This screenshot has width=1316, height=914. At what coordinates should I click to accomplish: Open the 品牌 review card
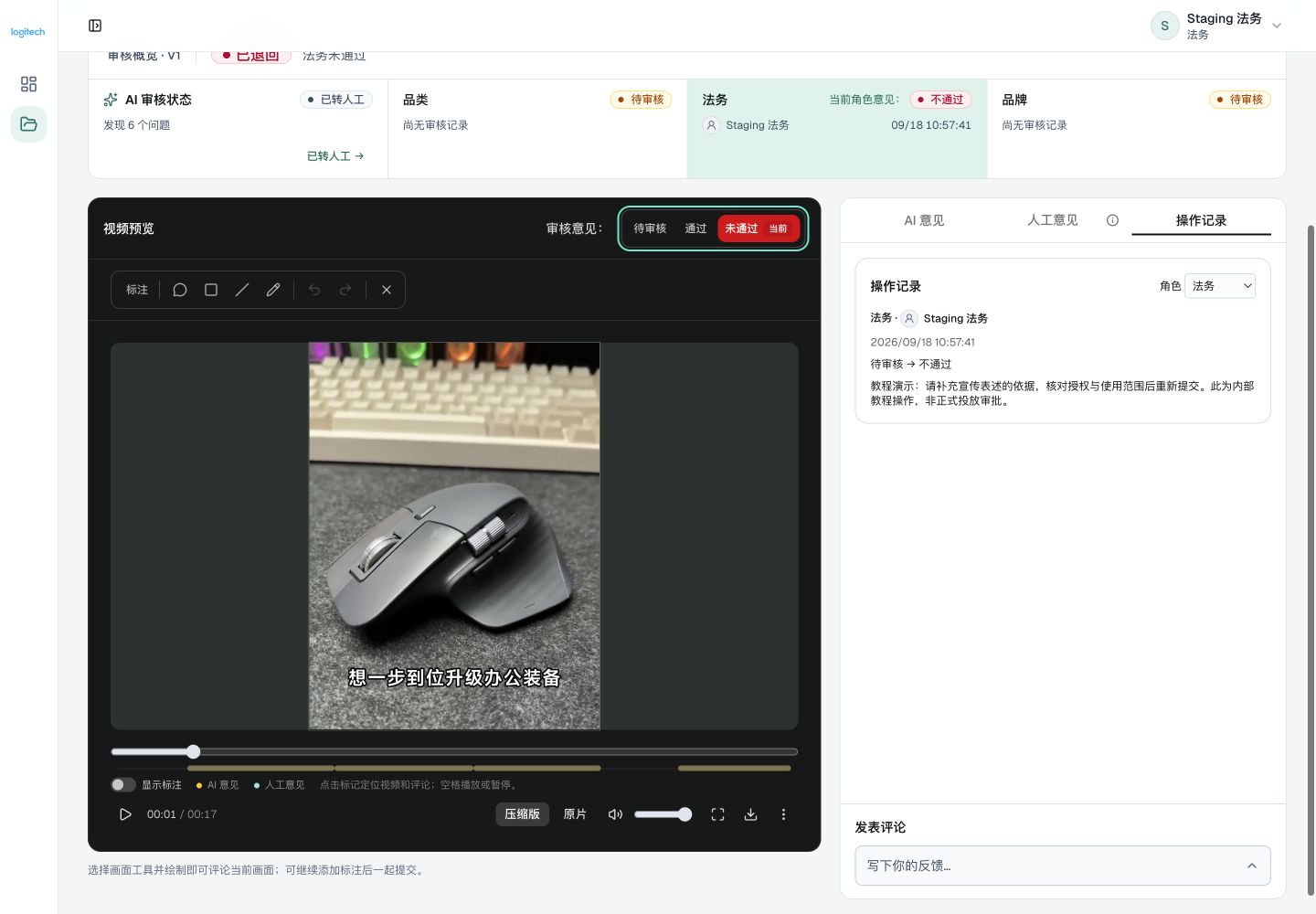[1136, 129]
